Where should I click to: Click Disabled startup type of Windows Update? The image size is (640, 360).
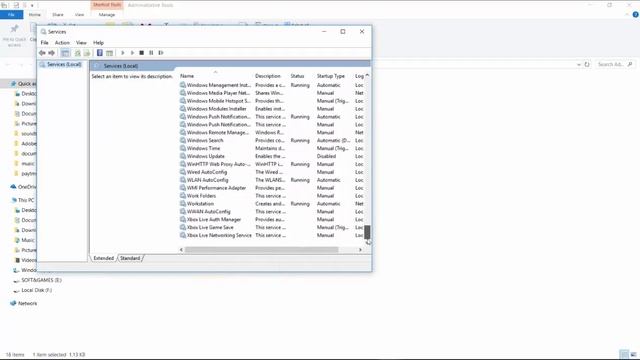click(326, 156)
